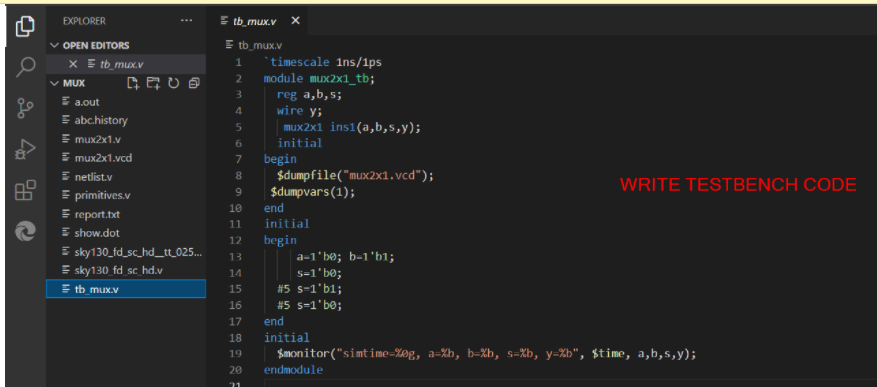The image size is (877, 387).
Task: Click line number 7 in the gutter
Action: coord(239,159)
